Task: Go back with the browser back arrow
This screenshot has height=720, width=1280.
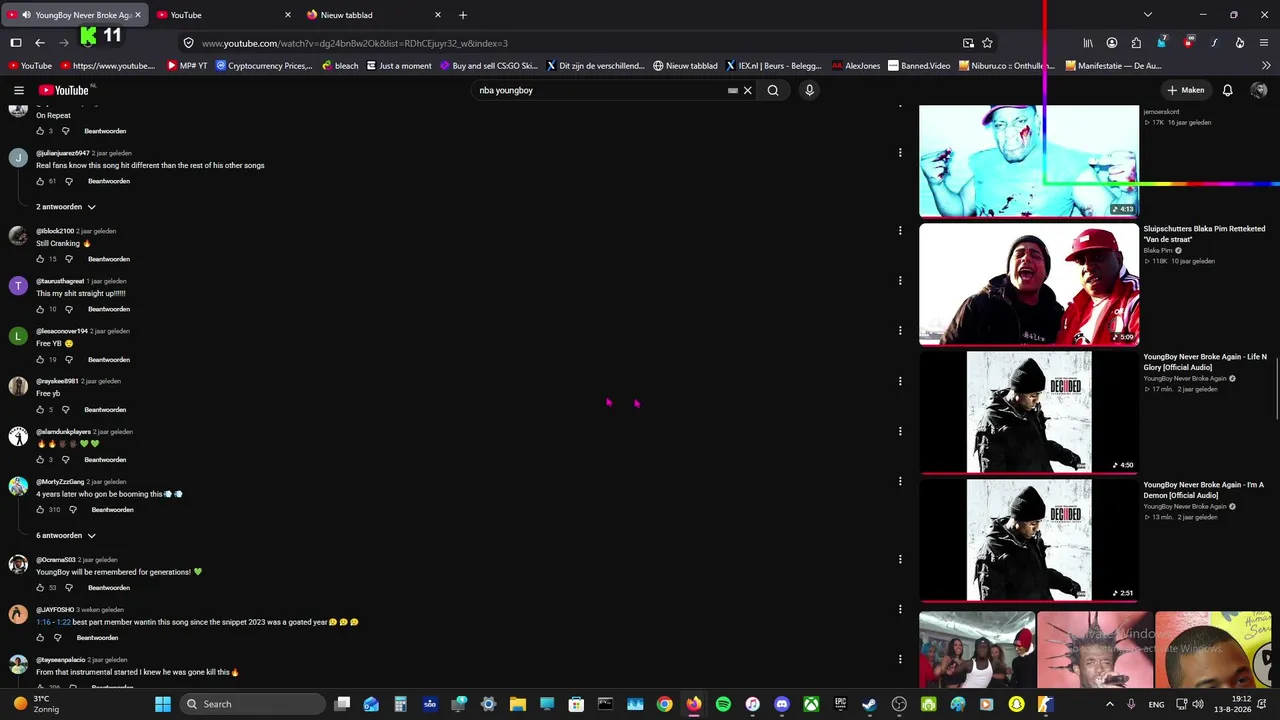Action: coord(40,43)
